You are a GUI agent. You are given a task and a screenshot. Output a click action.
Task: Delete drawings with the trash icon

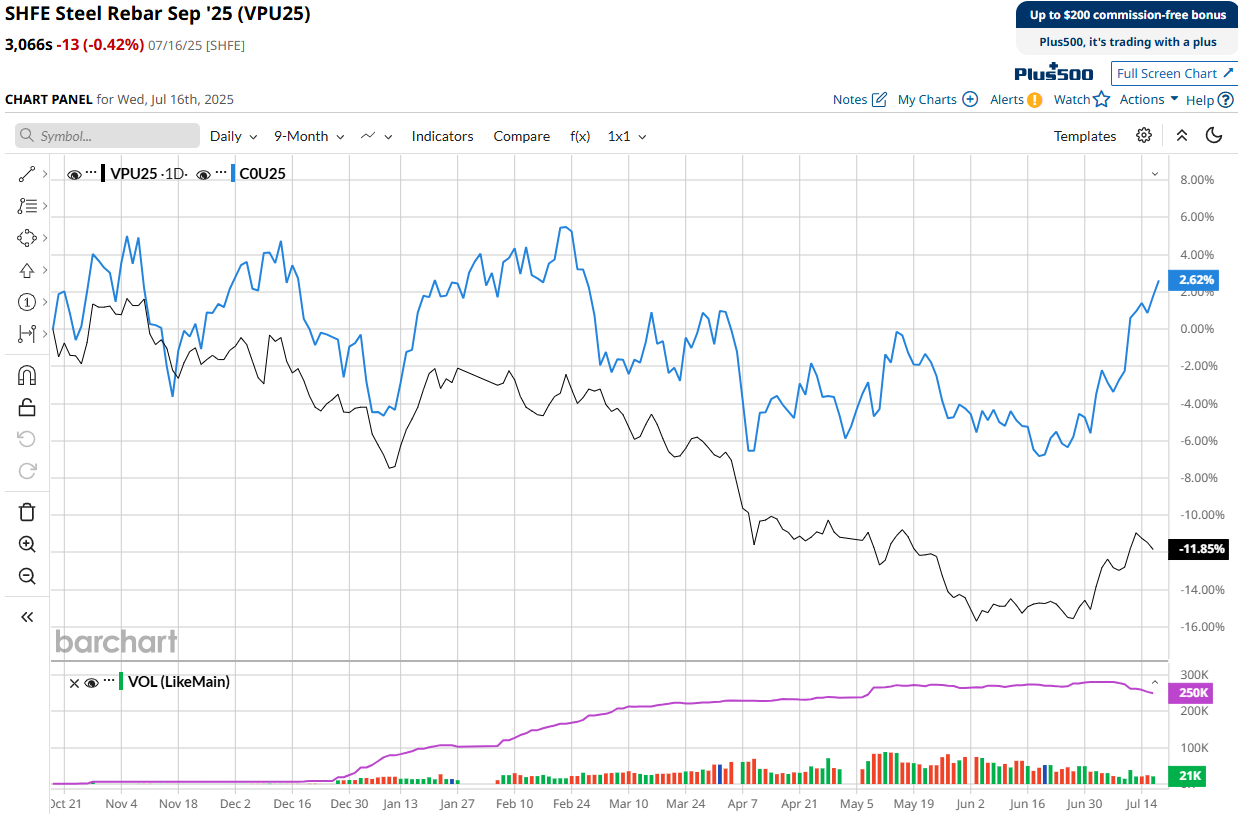coord(27,512)
